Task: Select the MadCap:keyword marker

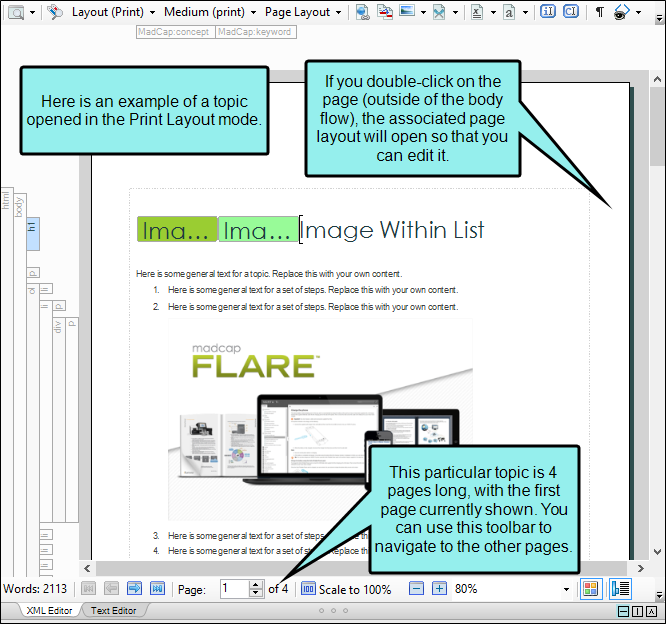Action: click(x=256, y=32)
